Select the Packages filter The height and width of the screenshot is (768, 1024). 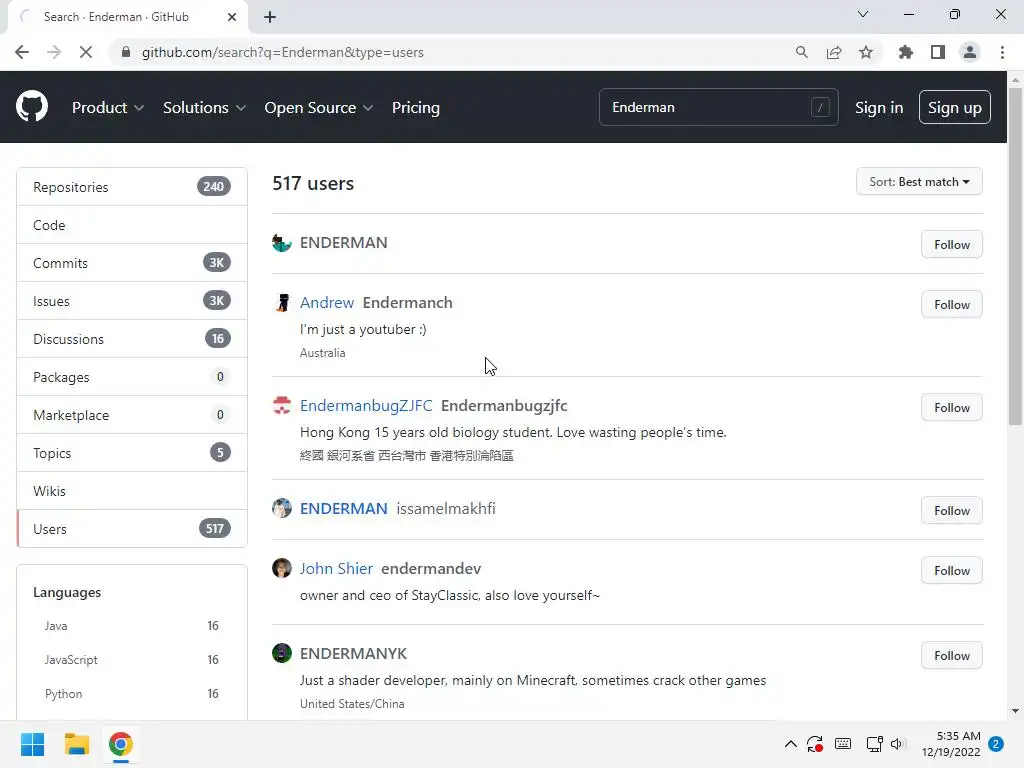132,377
